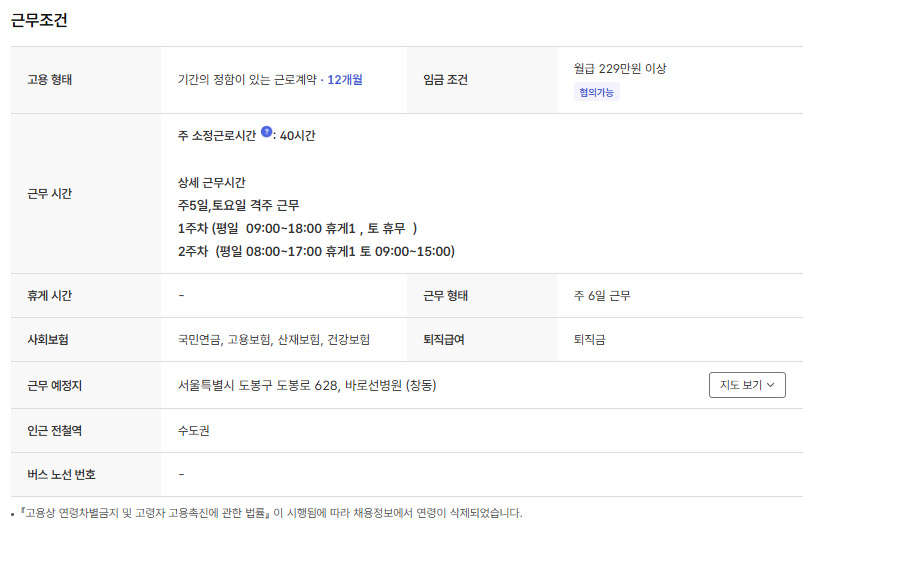The height and width of the screenshot is (562, 900).
Task: Click the 고용상 연령차별금지 law notice text
Action: (x=270, y=513)
